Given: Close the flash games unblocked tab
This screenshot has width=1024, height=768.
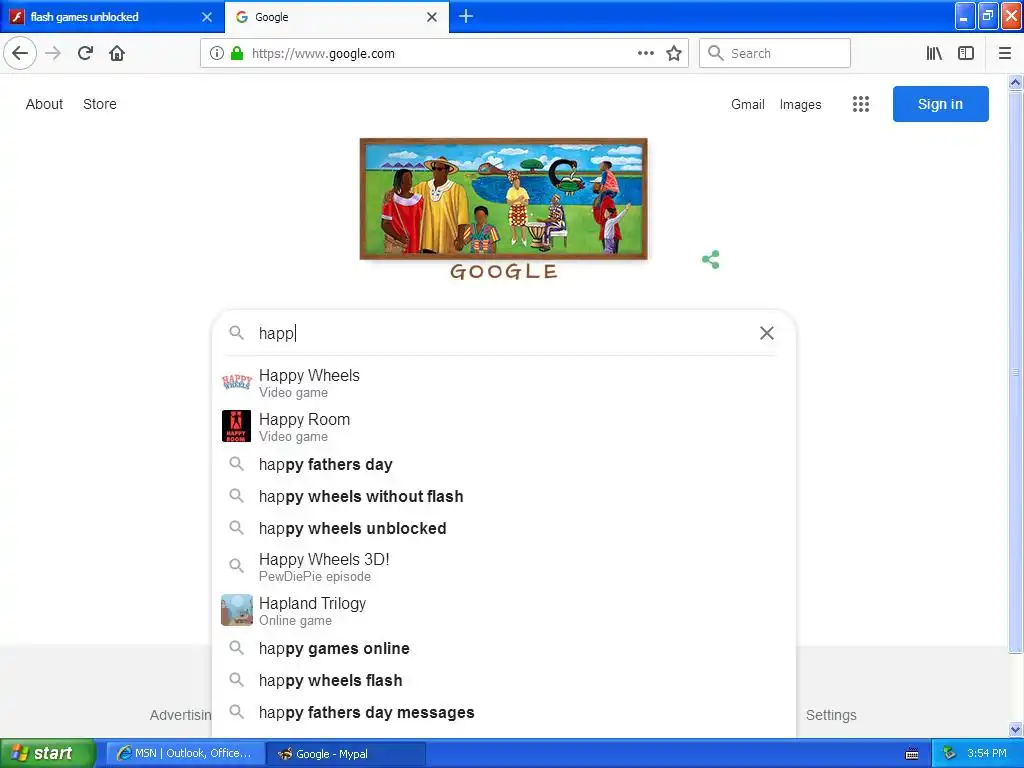Looking at the screenshot, I should click(x=207, y=17).
